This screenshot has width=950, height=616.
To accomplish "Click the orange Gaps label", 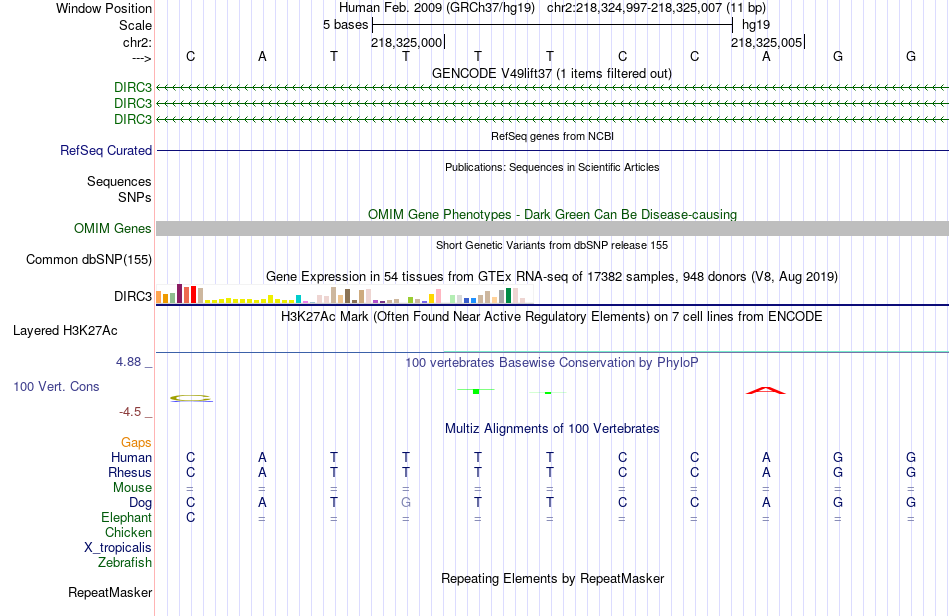I will pyautogui.click(x=136, y=442).
